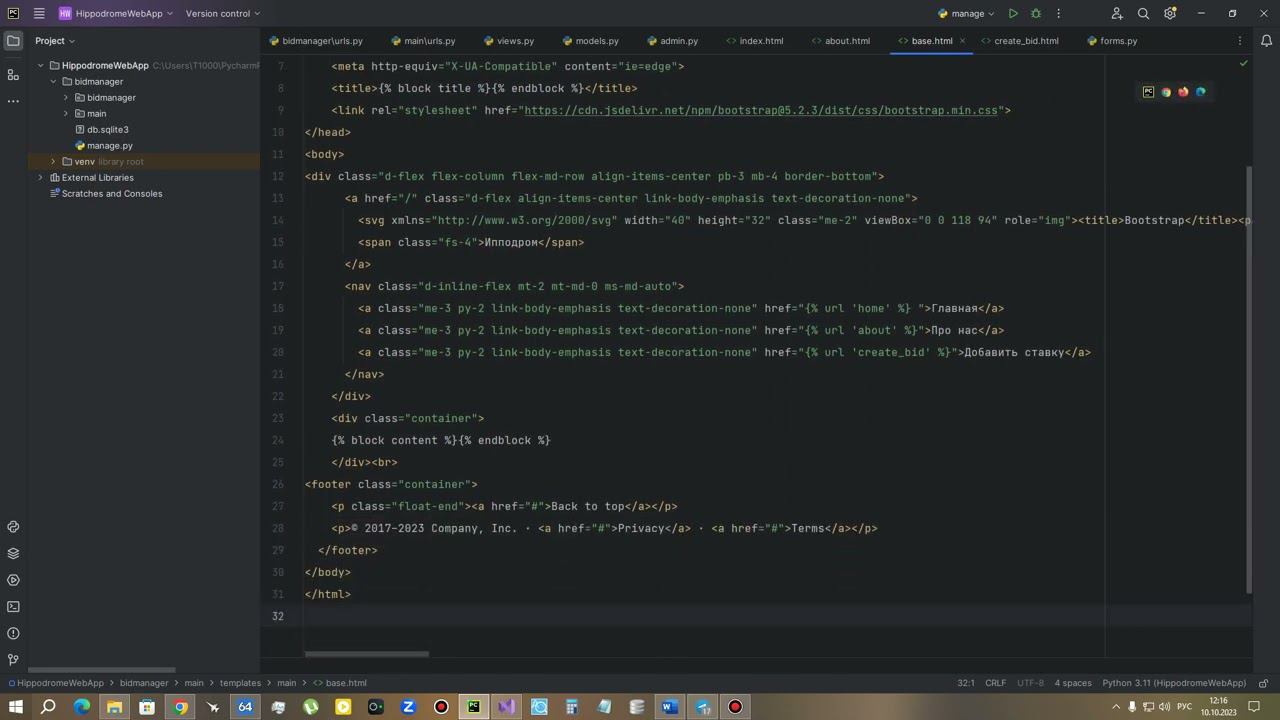Open Google Chrome from taskbar
Image resolution: width=1280 pixels, height=720 pixels.
(x=180, y=707)
